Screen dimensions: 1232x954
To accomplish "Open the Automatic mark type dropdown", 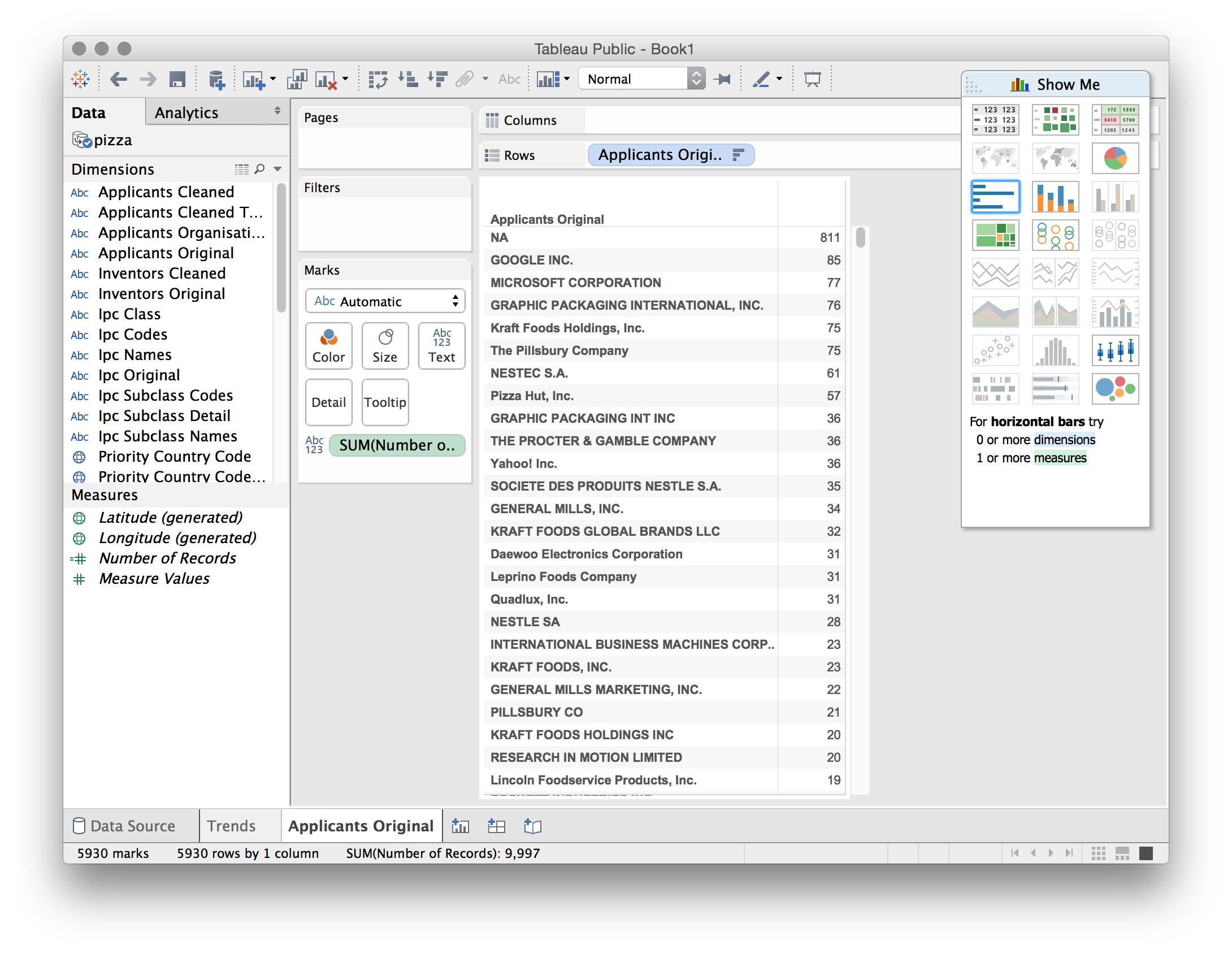I will tap(385, 301).
